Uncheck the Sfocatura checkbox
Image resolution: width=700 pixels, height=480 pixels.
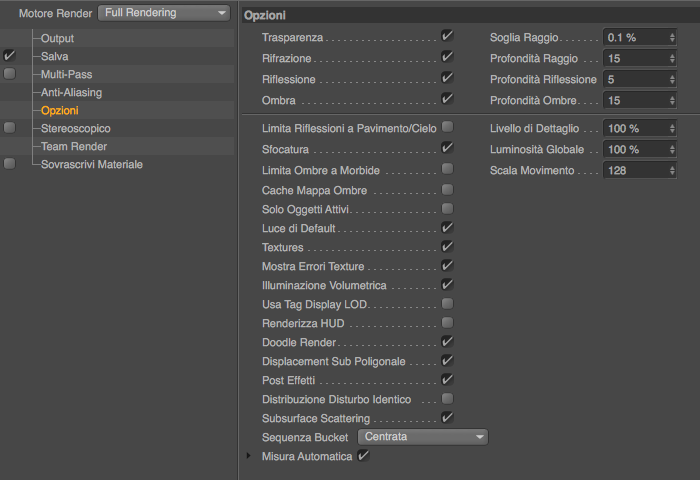pyautogui.click(x=447, y=147)
